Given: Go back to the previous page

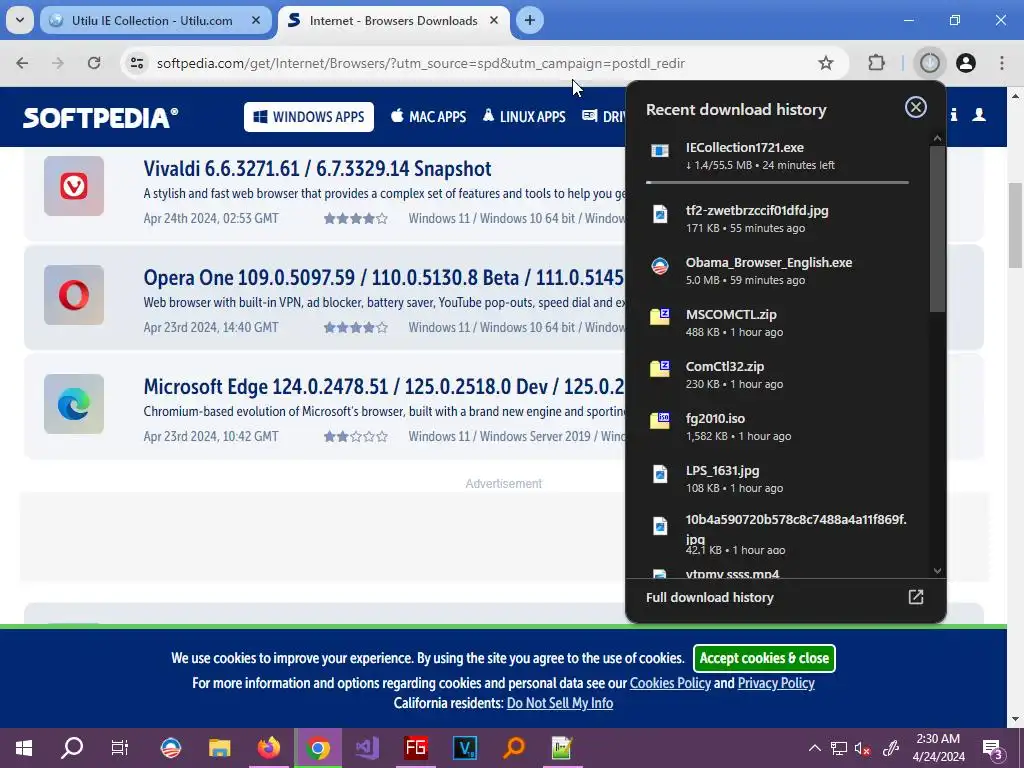Looking at the screenshot, I should 22,63.
